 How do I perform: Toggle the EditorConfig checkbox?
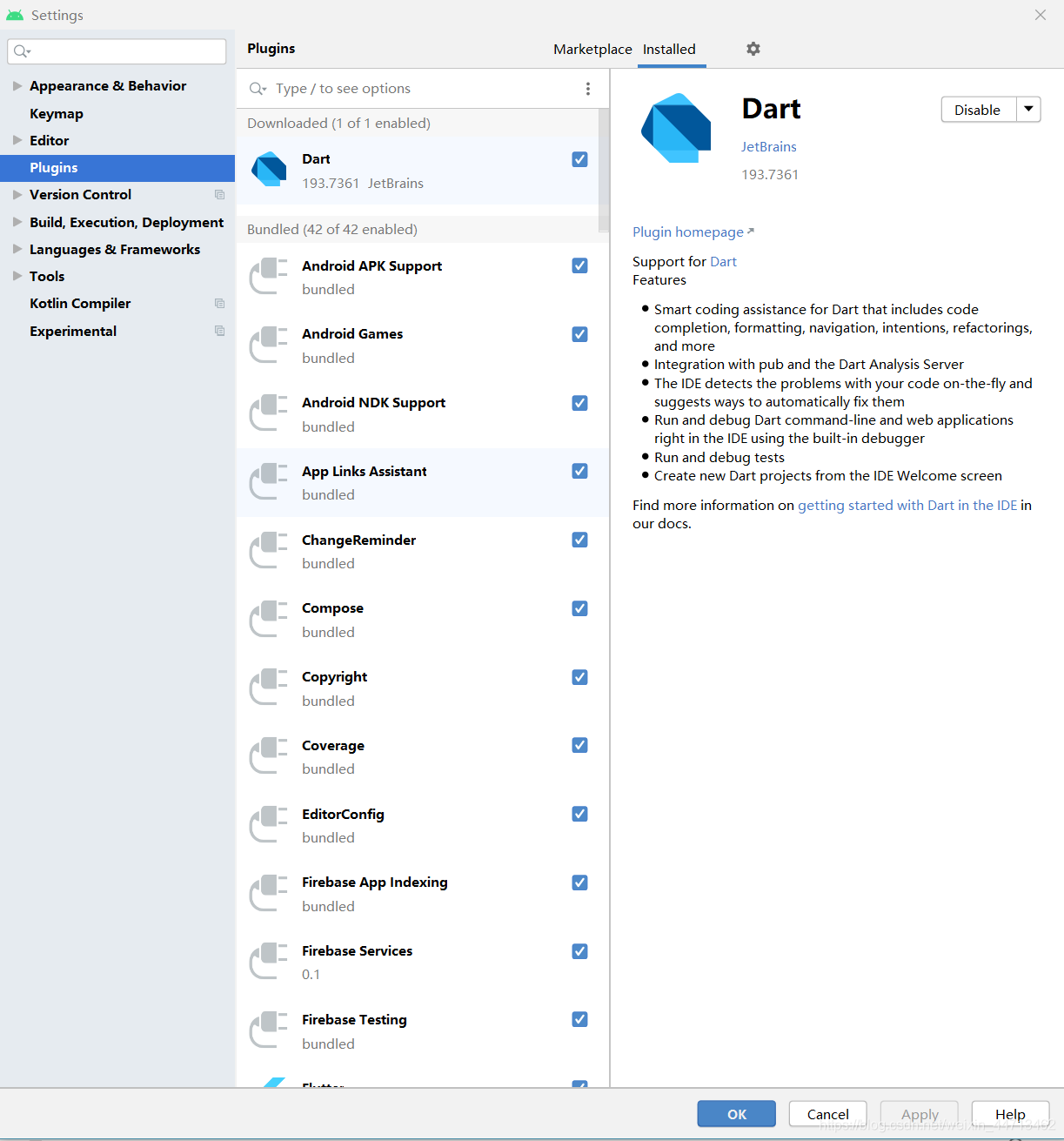(x=579, y=814)
